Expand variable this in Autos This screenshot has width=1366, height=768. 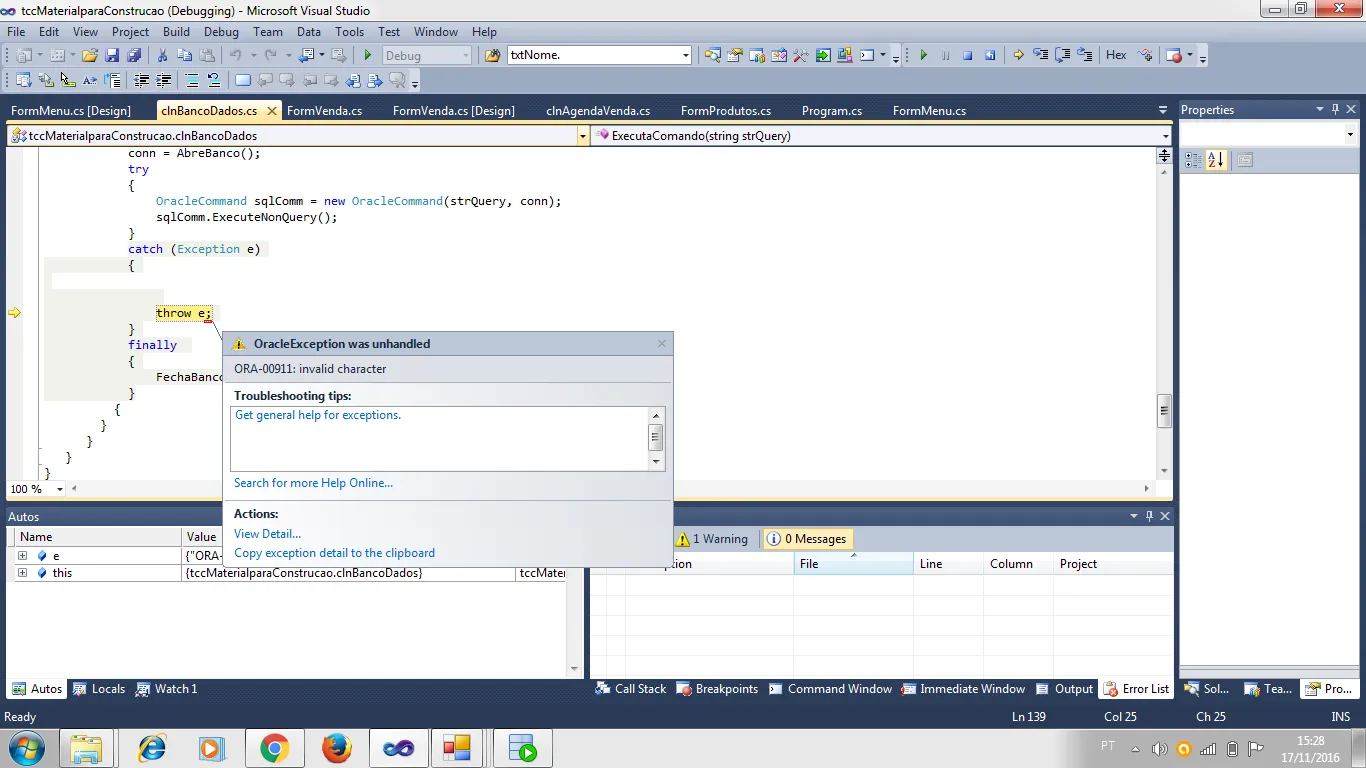tap(22, 573)
